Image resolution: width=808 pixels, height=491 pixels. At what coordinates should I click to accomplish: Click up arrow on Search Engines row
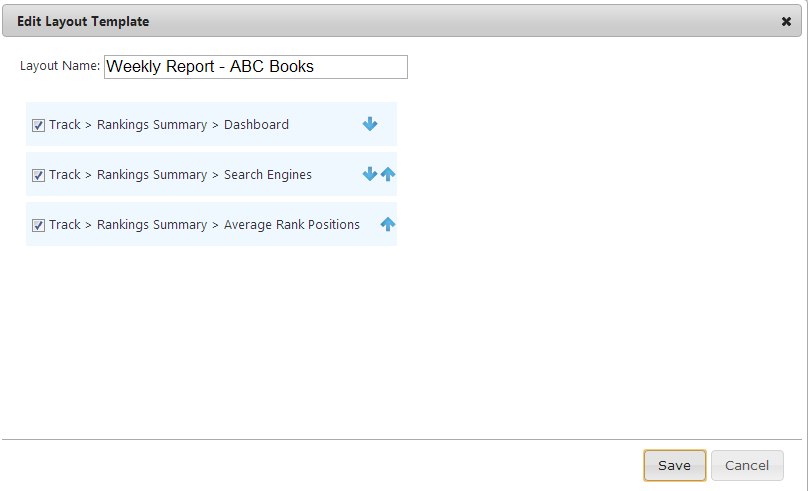pyautogui.click(x=388, y=174)
